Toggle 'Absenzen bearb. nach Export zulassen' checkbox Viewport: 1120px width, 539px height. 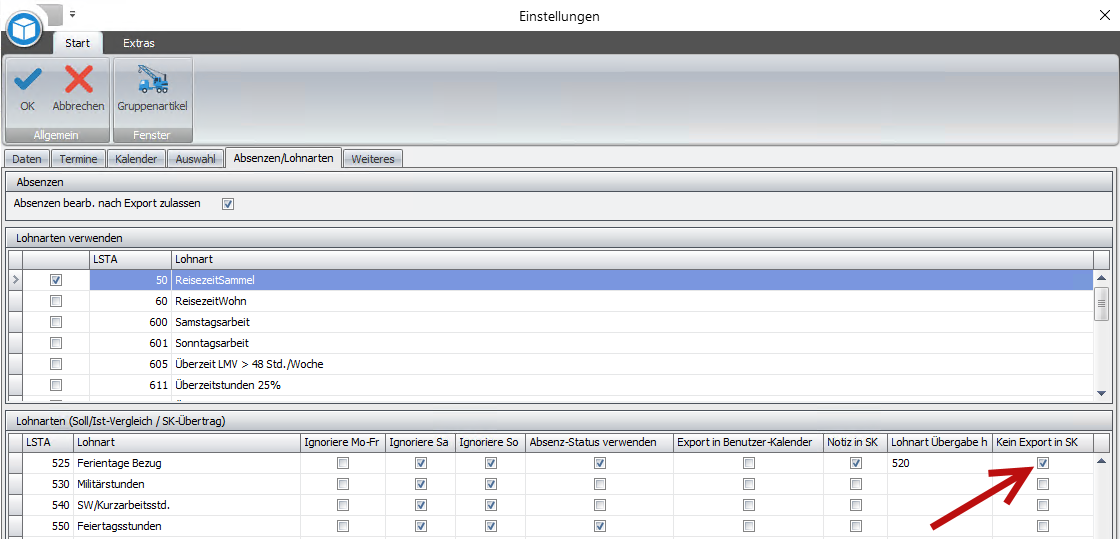228,204
